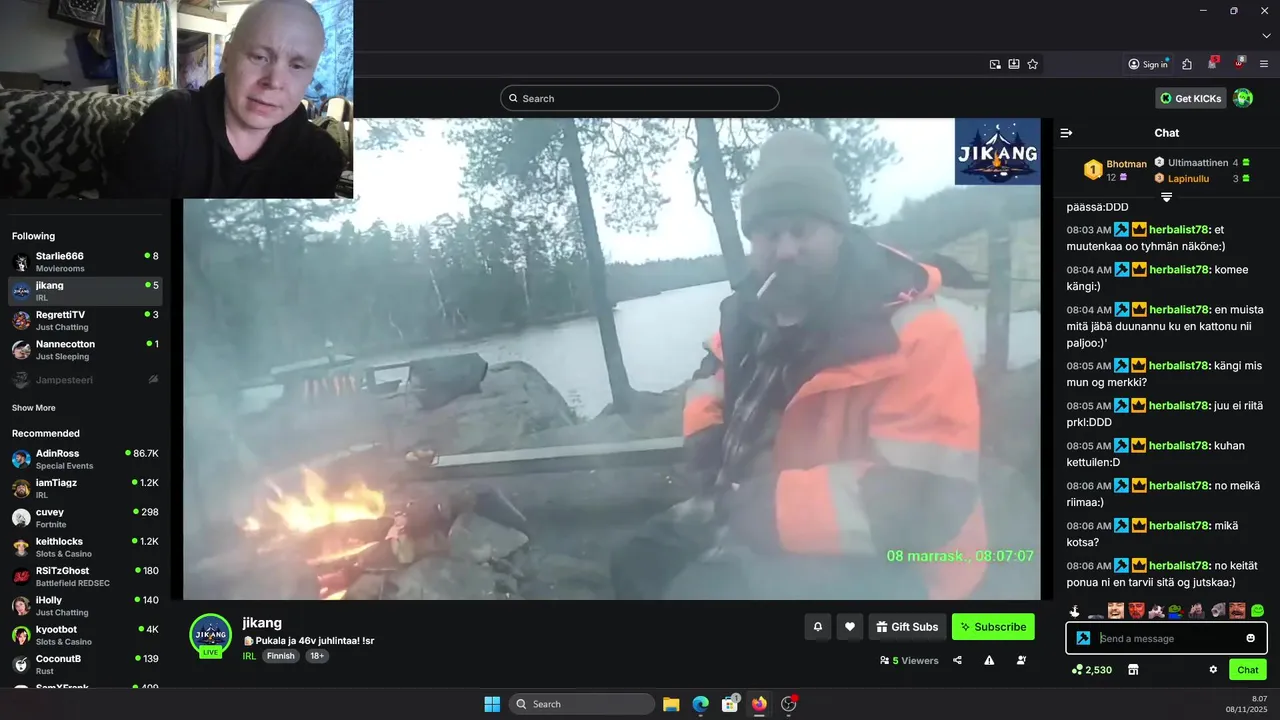Click Firefox Sign in account button
Screen dimensions: 1280x720
(x=1147, y=64)
